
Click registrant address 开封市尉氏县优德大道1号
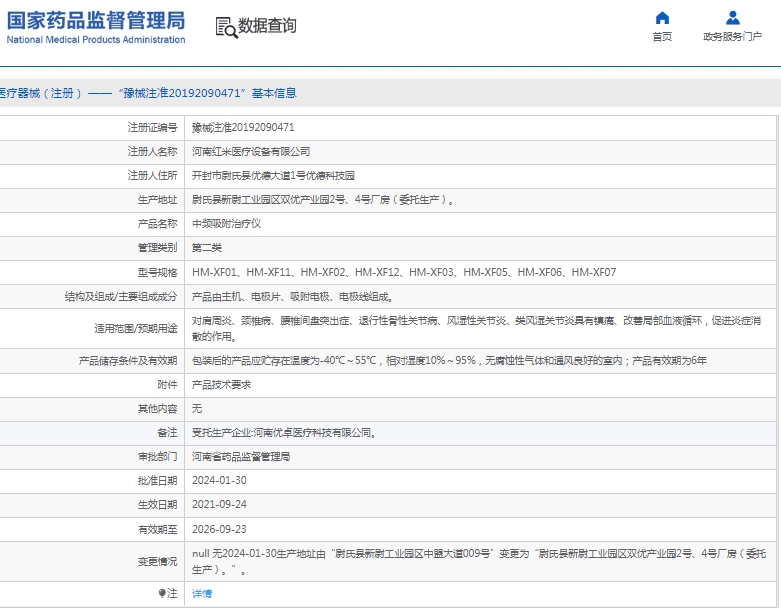[273, 175]
